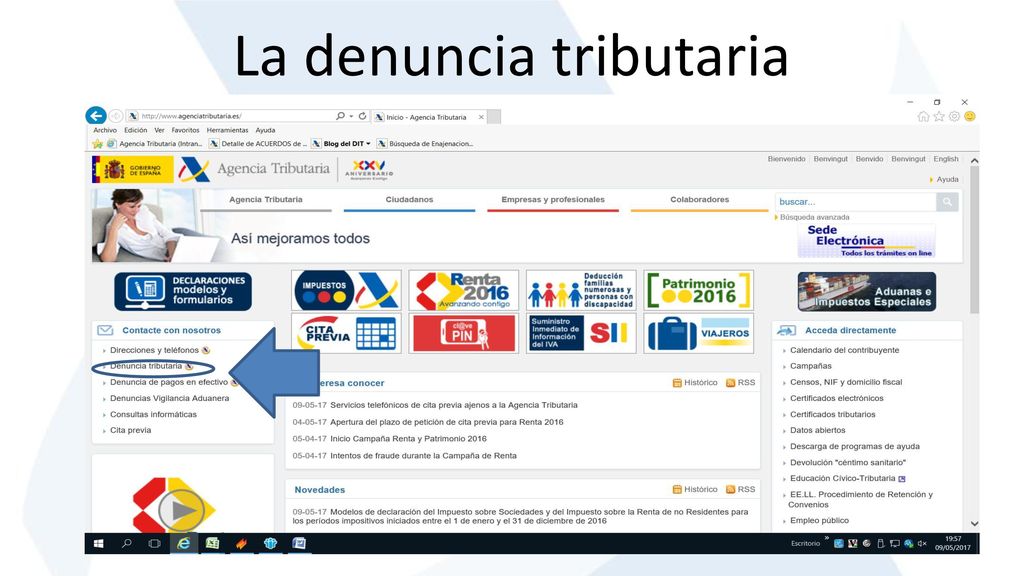Open browser settings gear icon
1024x576 pixels.
click(954, 116)
